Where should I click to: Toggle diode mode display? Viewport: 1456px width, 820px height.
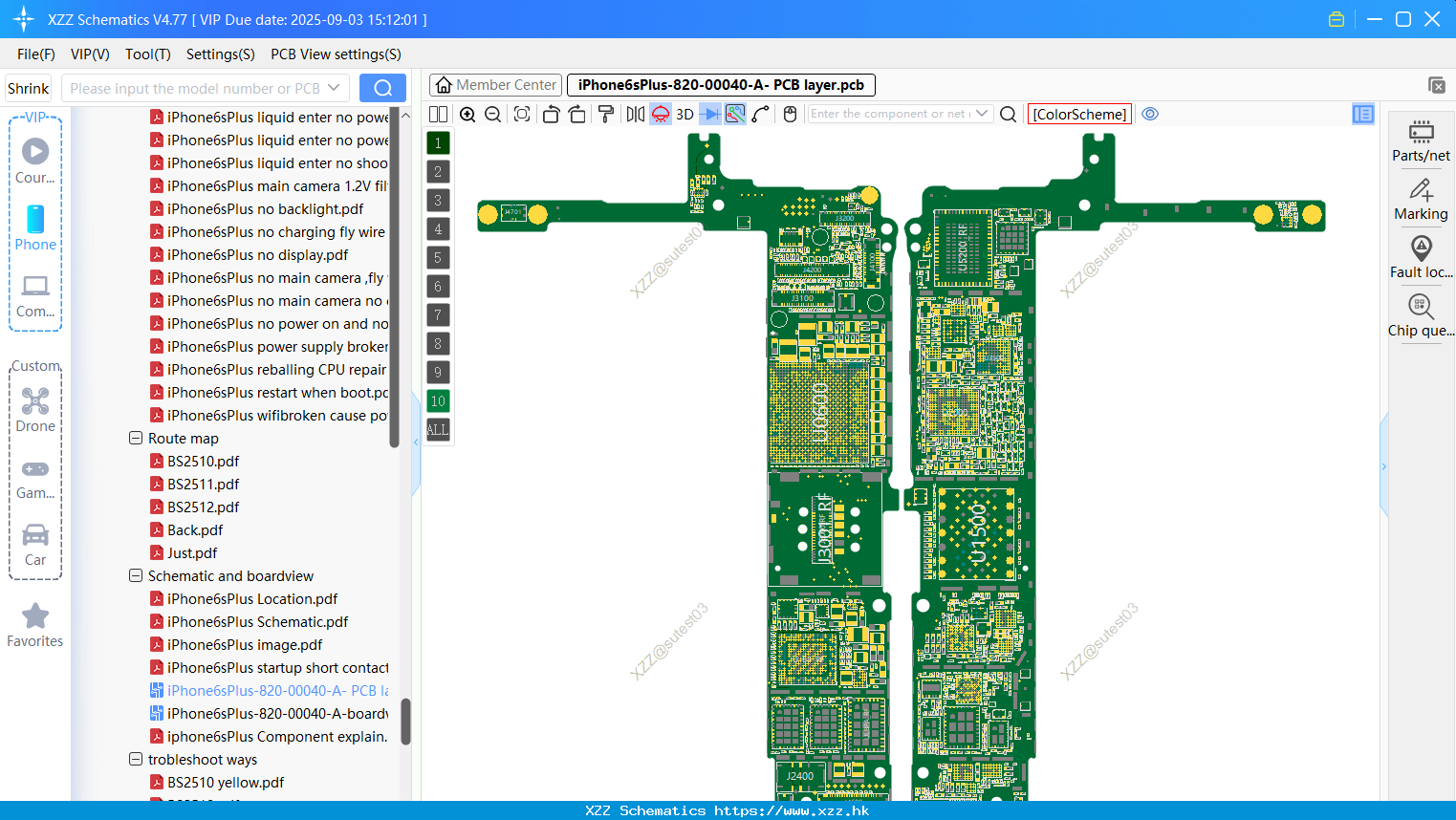click(710, 114)
